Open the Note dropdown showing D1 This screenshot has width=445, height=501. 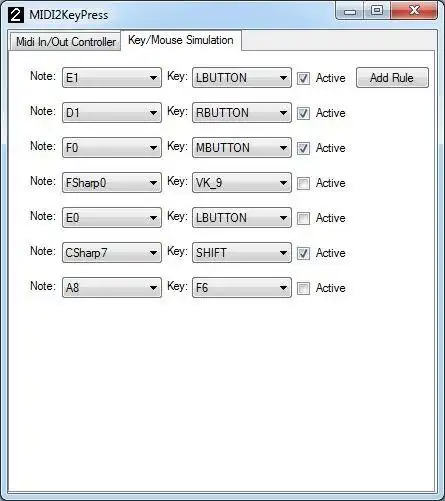[x=112, y=113]
